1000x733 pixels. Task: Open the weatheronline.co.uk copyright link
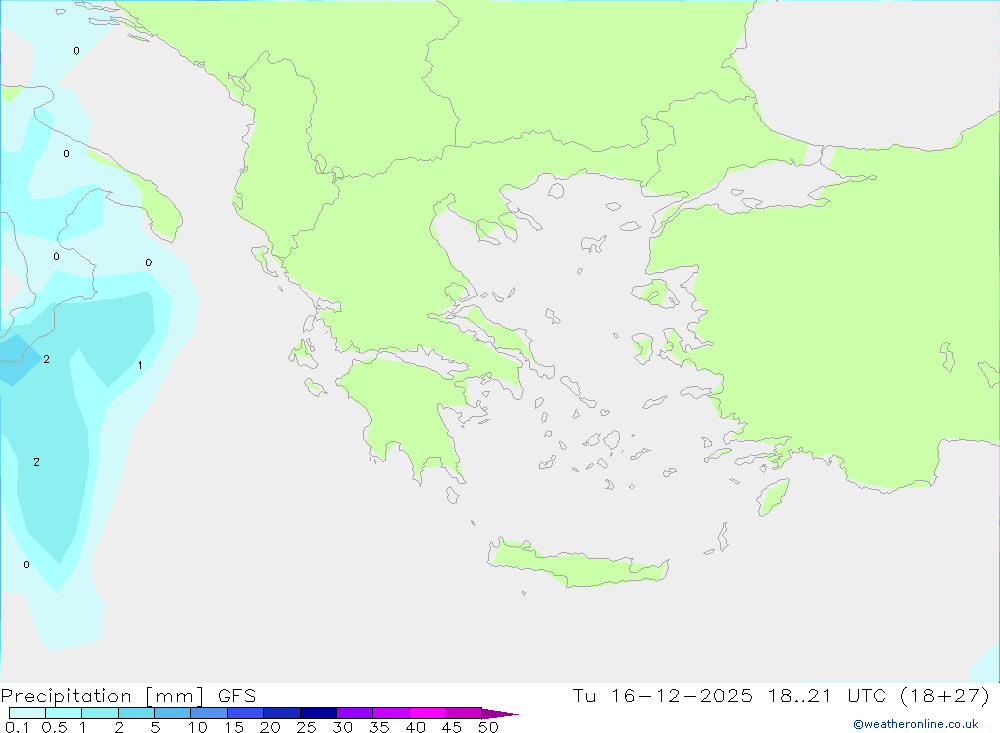click(915, 724)
